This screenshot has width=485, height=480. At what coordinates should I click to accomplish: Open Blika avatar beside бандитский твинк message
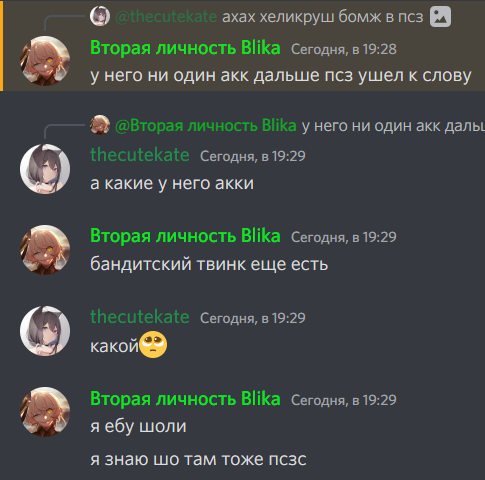(x=45, y=250)
